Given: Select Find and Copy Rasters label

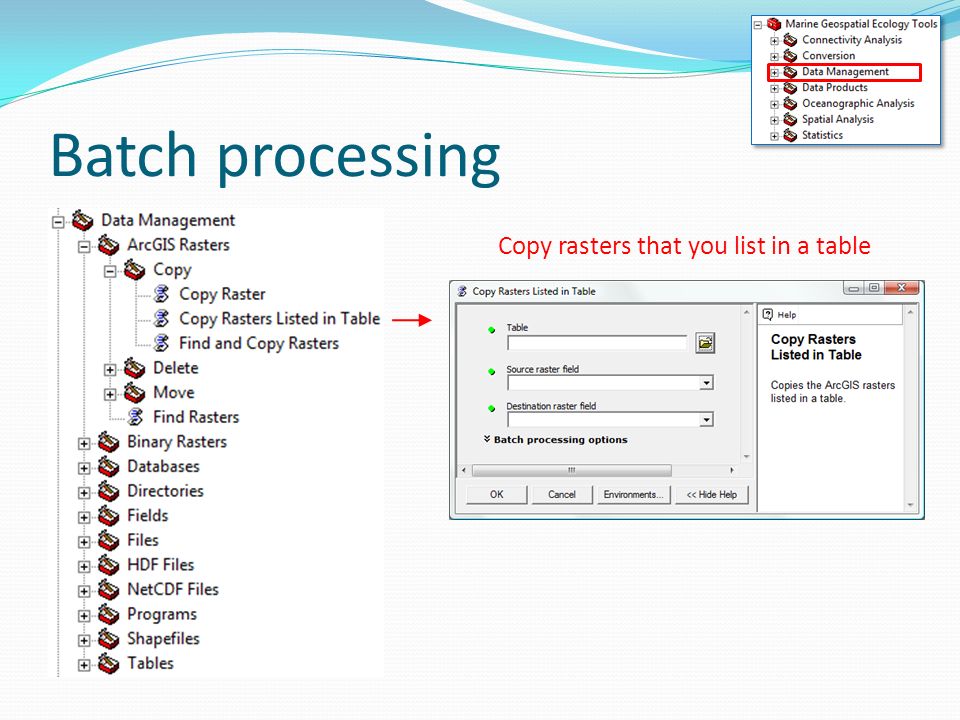Looking at the screenshot, I should coord(259,343).
